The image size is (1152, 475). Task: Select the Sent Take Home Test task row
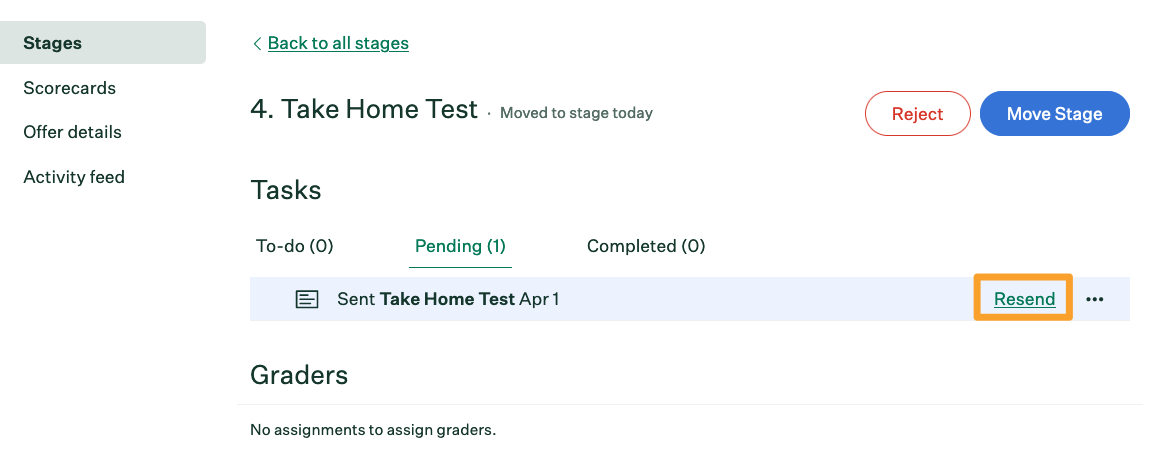click(689, 299)
